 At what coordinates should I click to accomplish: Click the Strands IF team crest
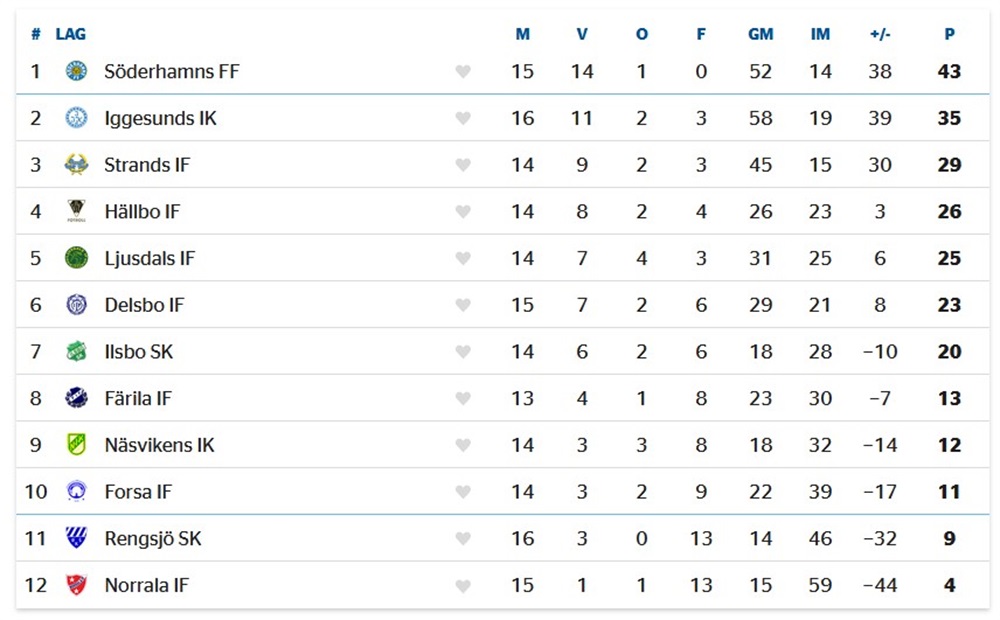point(77,165)
